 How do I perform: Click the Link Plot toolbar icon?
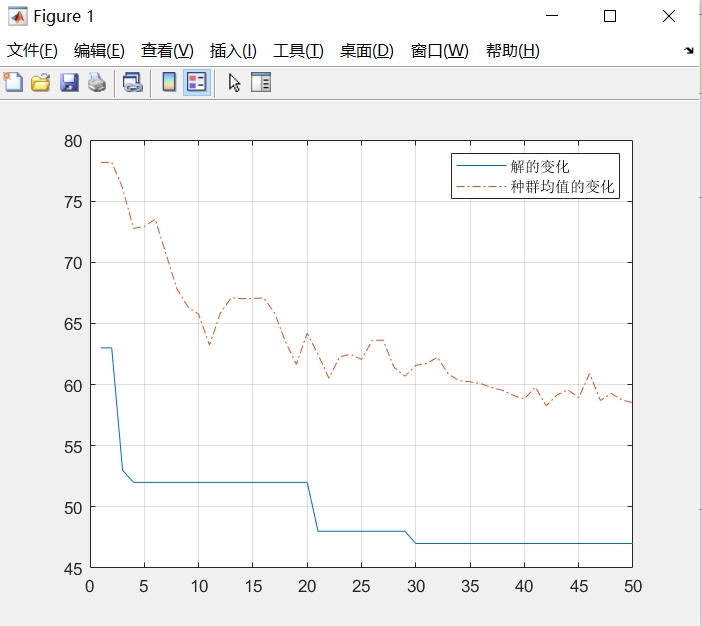133,83
